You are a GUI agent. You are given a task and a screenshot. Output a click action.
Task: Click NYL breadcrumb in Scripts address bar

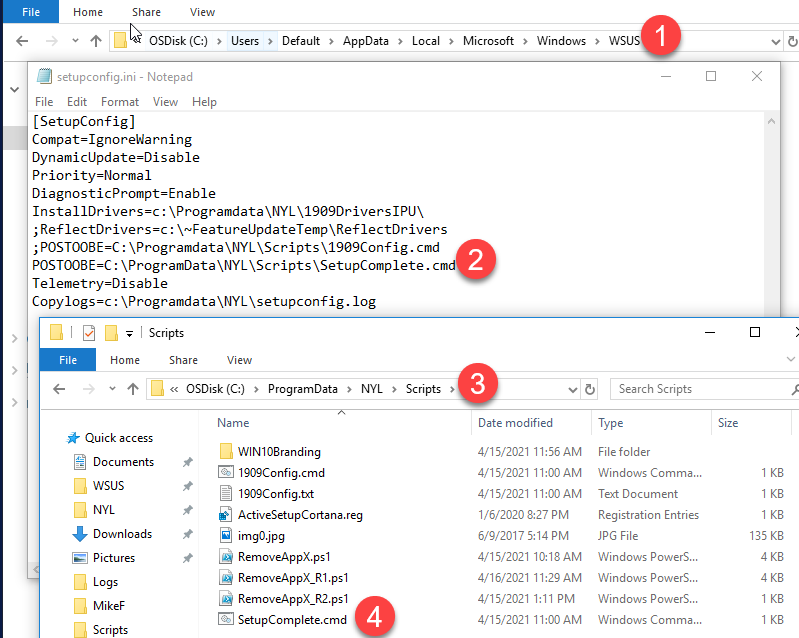coord(371,389)
